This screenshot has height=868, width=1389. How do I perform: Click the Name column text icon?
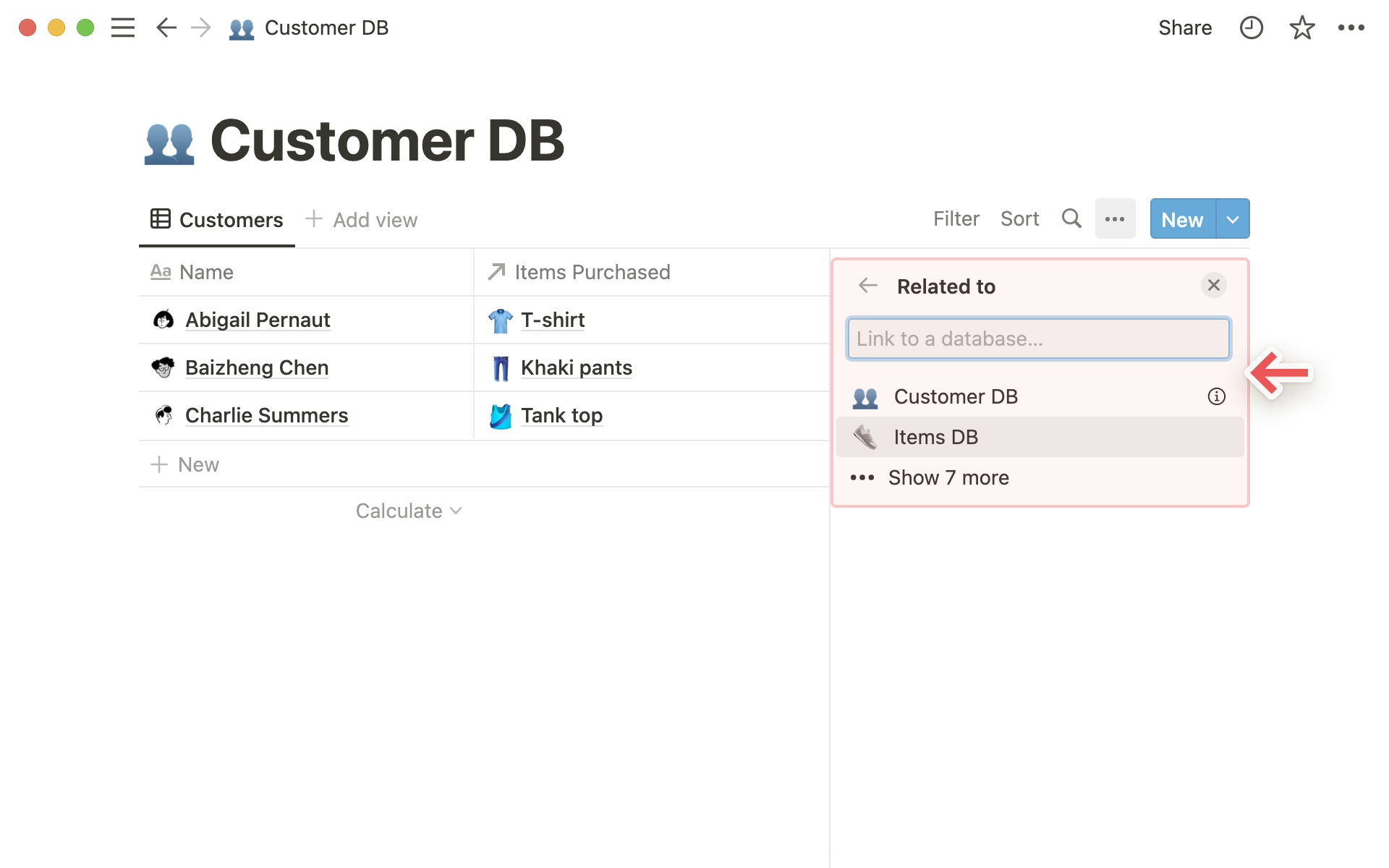(160, 272)
